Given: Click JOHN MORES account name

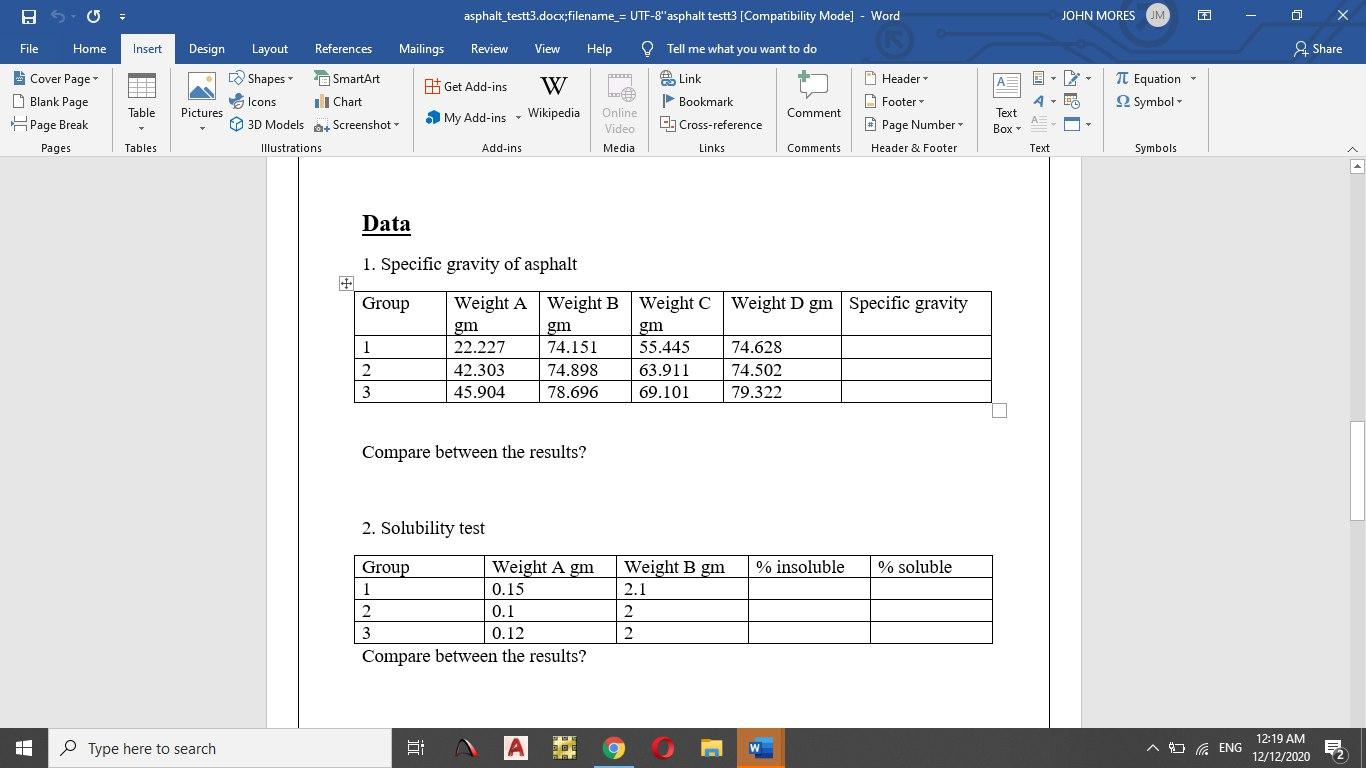Looking at the screenshot, I should pyautogui.click(x=1098, y=16).
